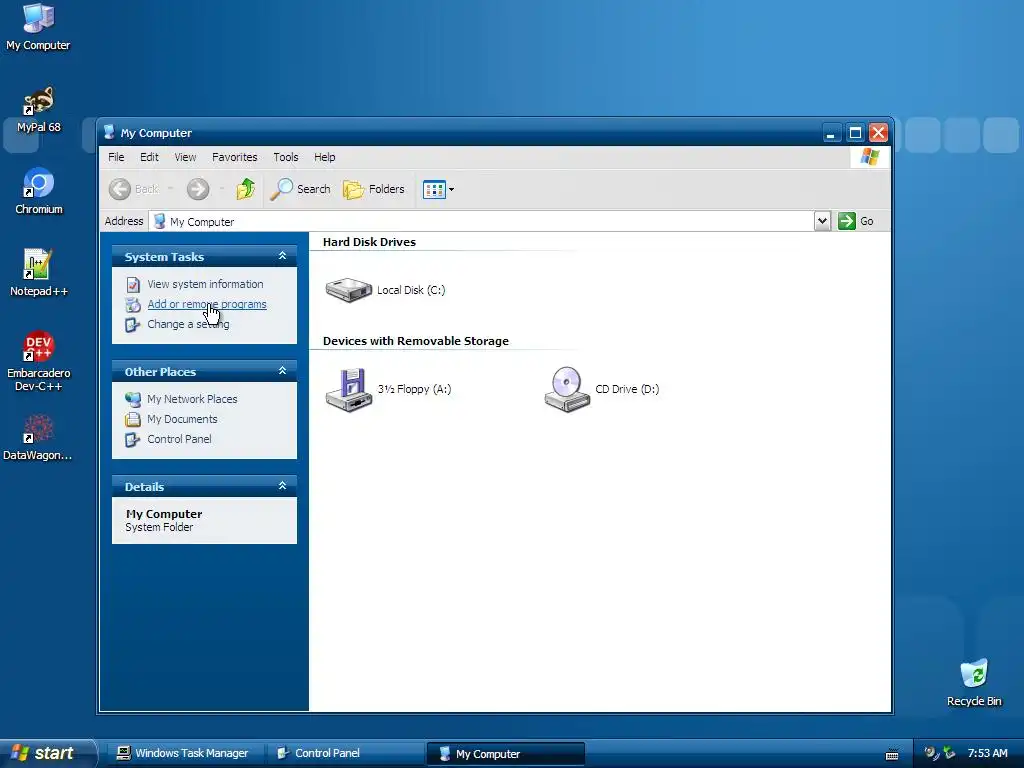Open the Favorites menu

pyautogui.click(x=234, y=157)
